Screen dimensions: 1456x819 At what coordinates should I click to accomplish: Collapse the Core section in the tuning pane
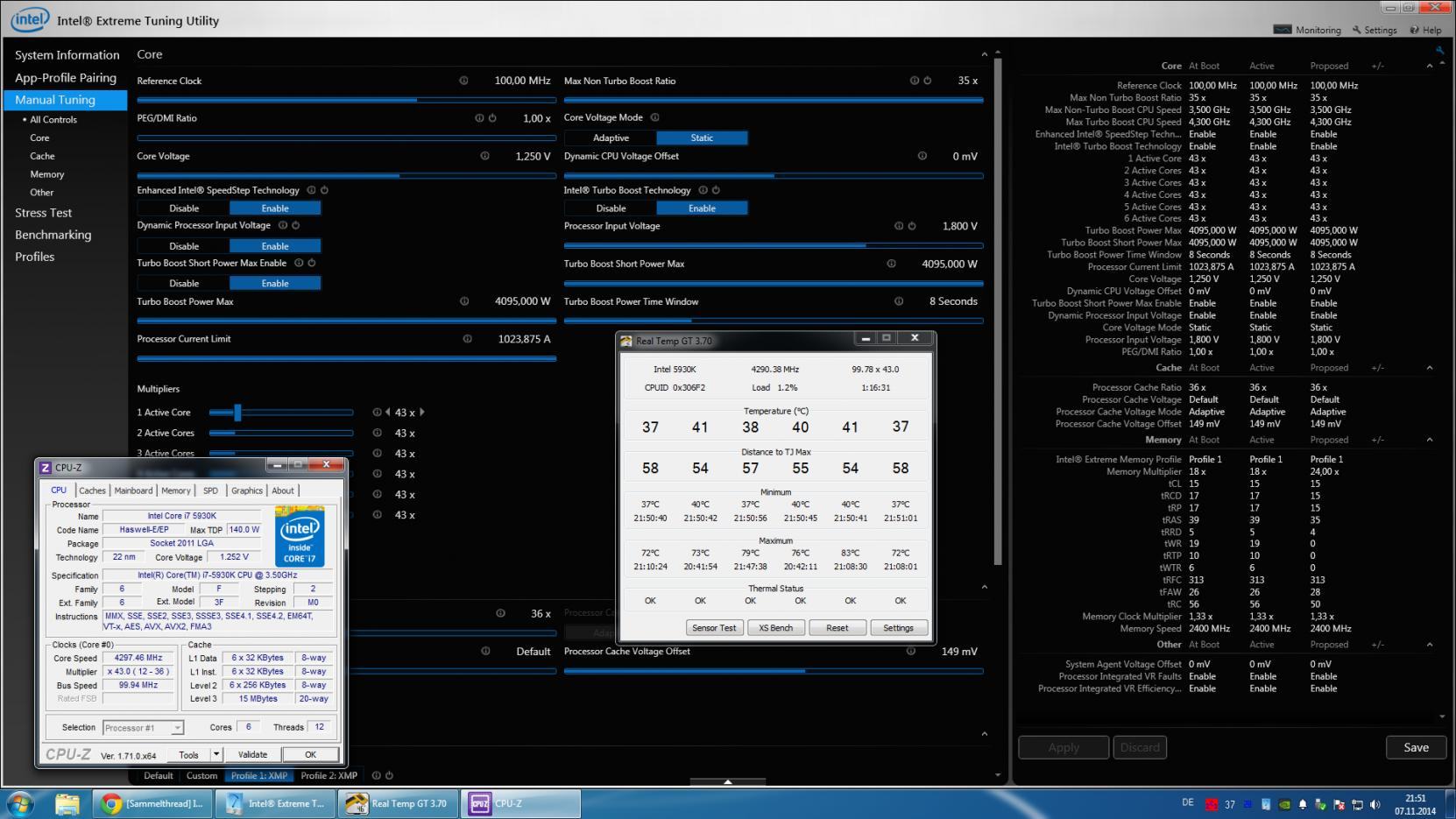pos(985,55)
